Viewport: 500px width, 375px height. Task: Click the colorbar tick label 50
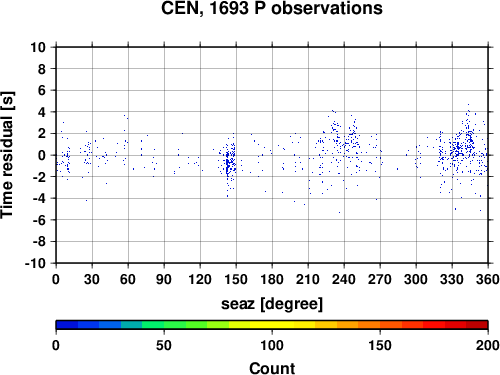[164, 345]
